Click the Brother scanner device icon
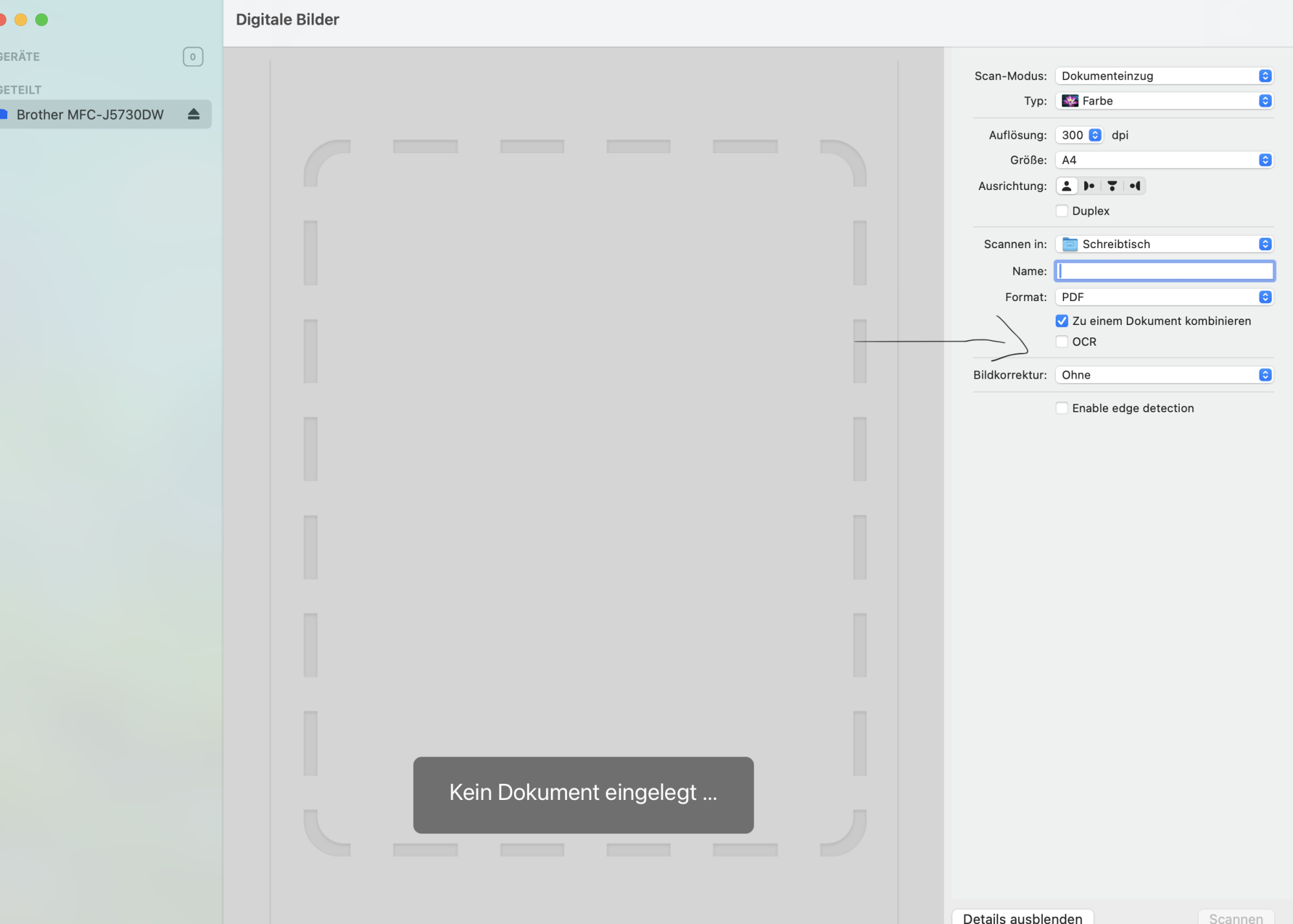Viewport: 1293px width, 924px height. (4, 114)
